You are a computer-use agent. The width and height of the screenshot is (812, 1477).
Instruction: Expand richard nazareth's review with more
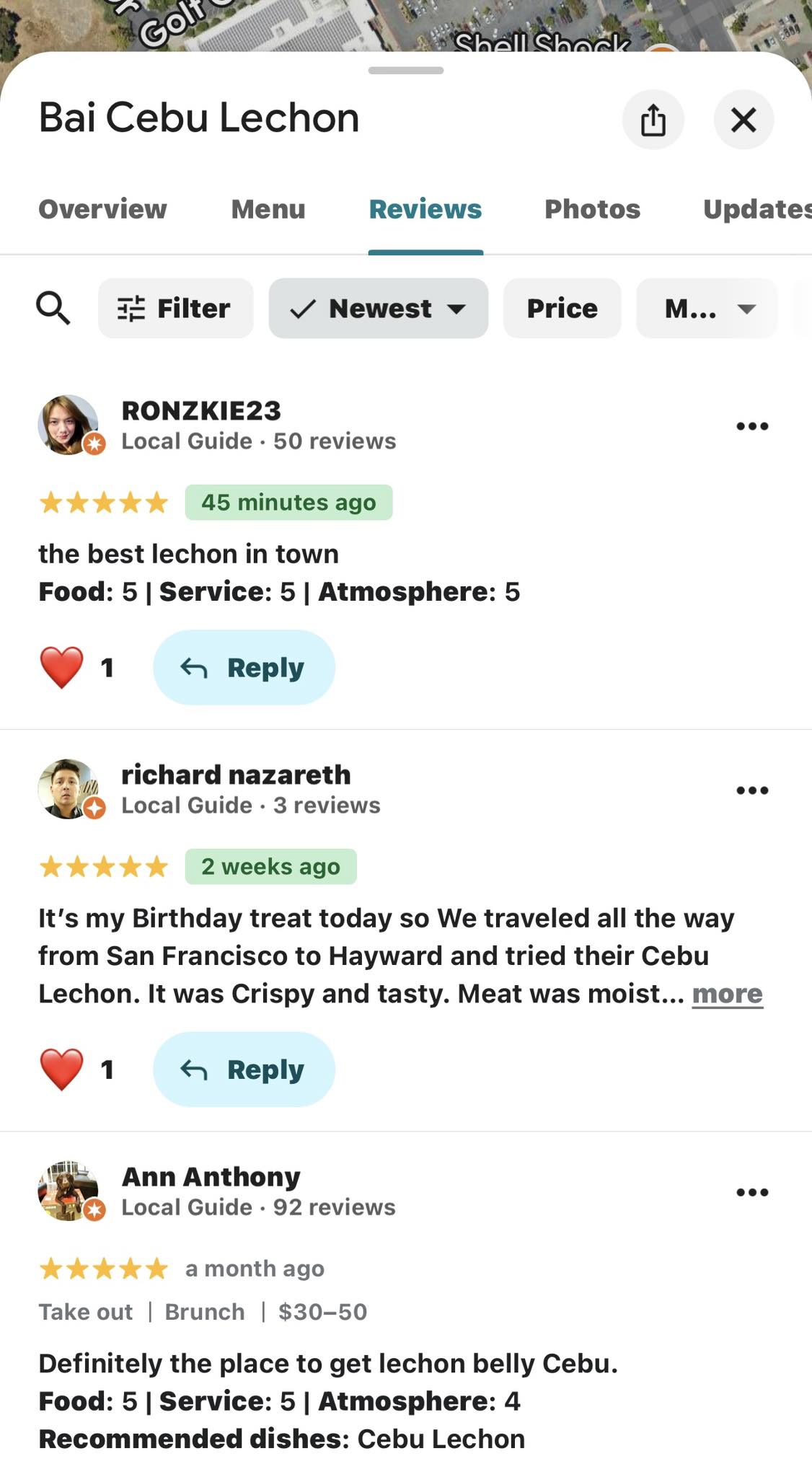click(727, 994)
